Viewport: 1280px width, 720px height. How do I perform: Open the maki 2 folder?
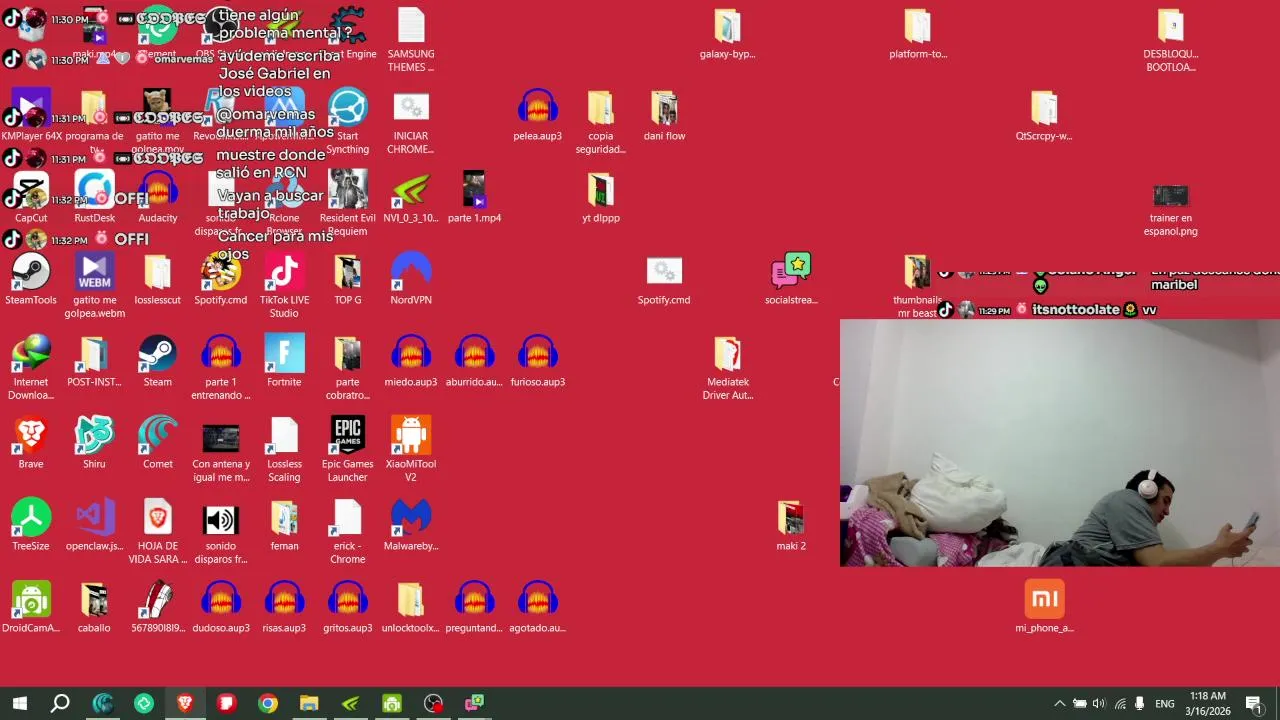[791, 526]
